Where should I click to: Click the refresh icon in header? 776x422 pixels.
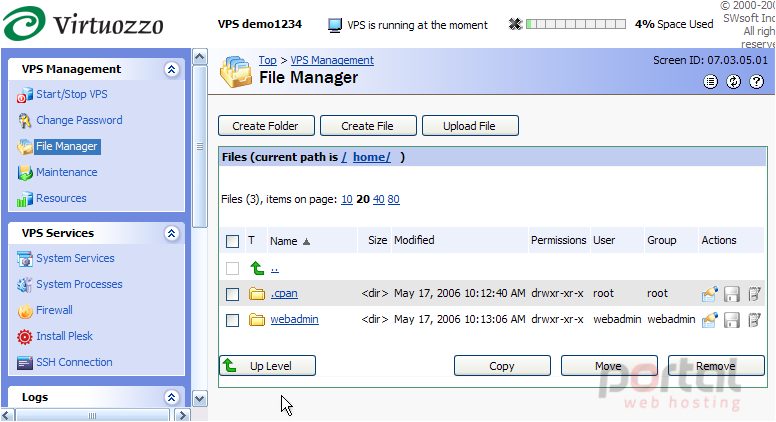pos(733,82)
